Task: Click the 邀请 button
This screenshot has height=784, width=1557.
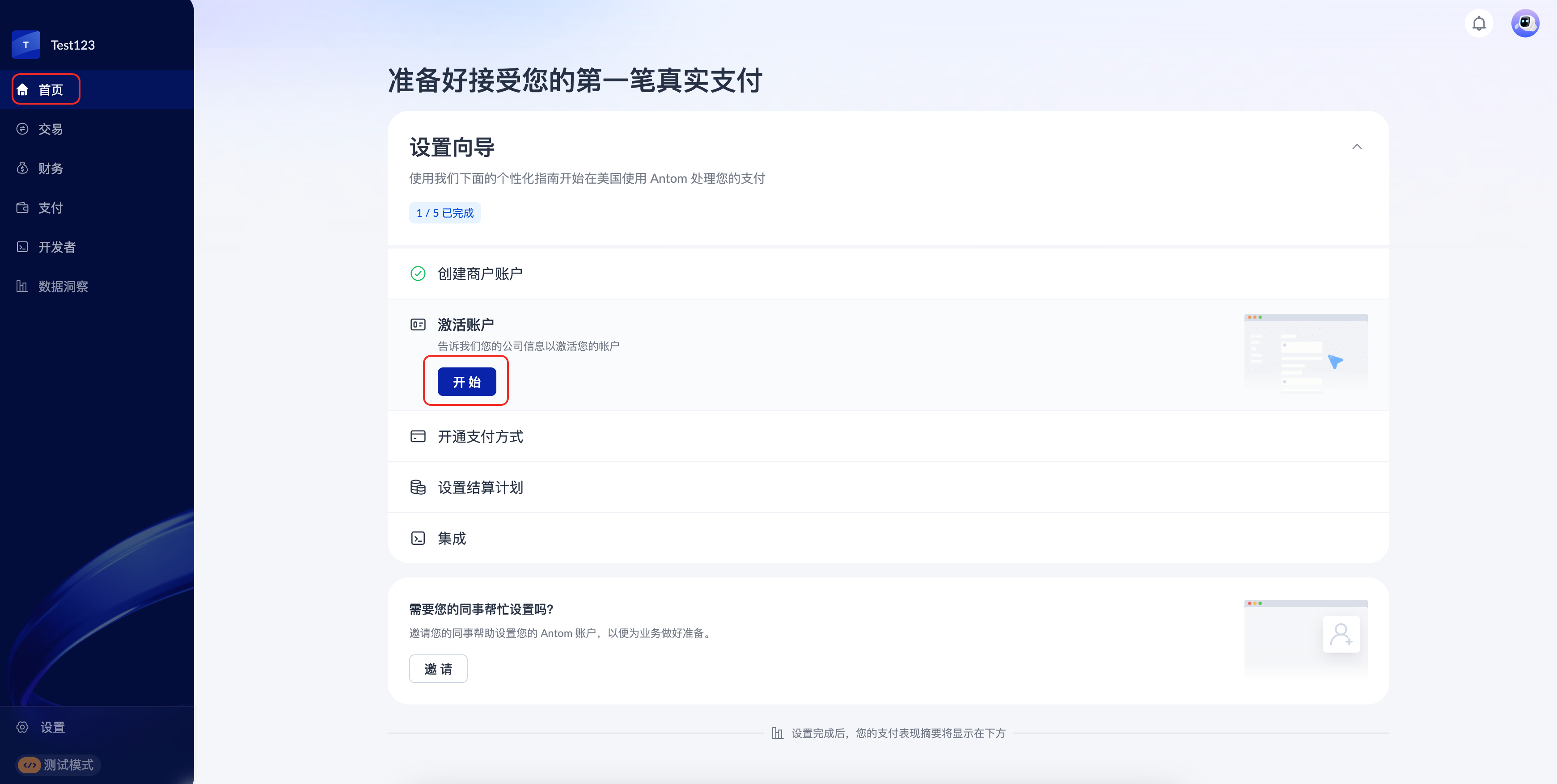Action: 438,669
